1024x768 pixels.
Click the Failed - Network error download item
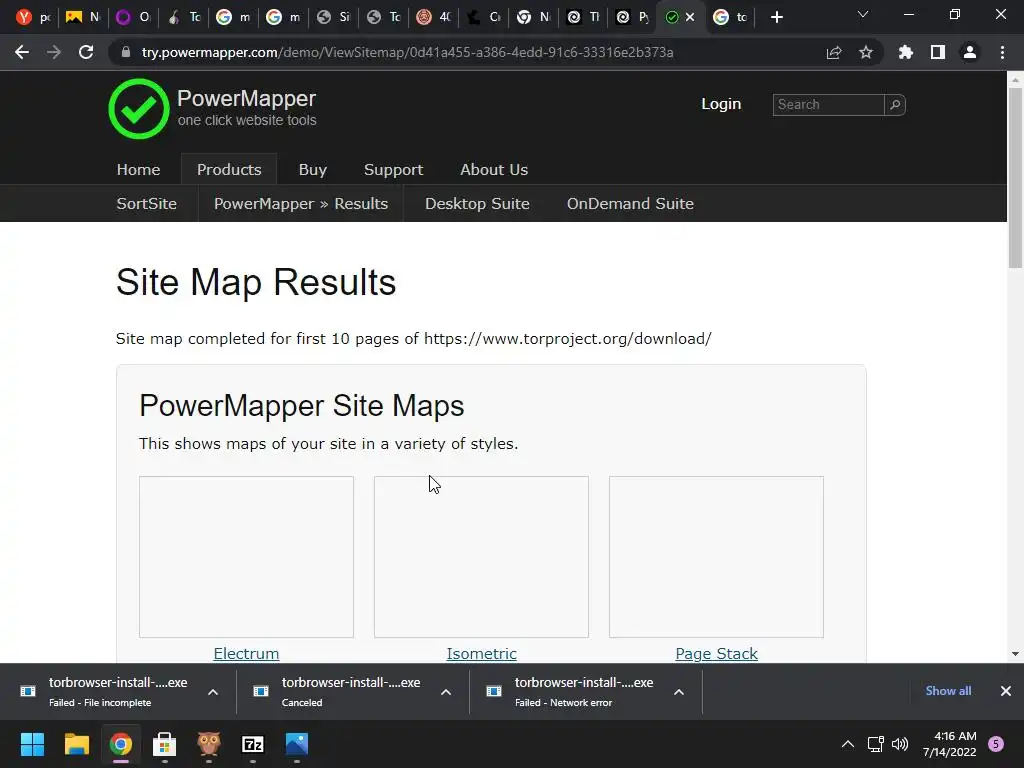pos(584,692)
